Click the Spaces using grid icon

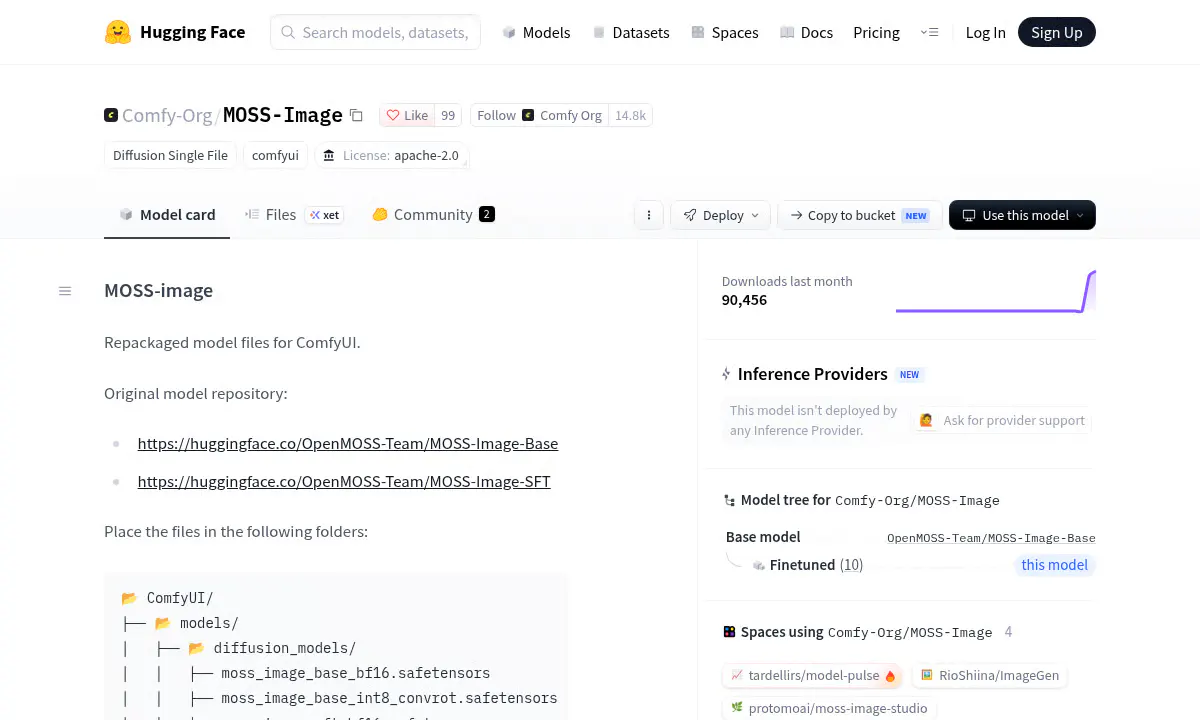(x=730, y=632)
